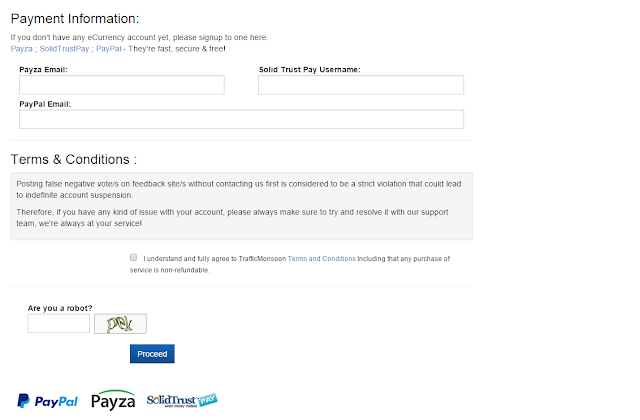
Task: Click the Payza logo at the bottom
Action: pyautogui.click(x=113, y=400)
